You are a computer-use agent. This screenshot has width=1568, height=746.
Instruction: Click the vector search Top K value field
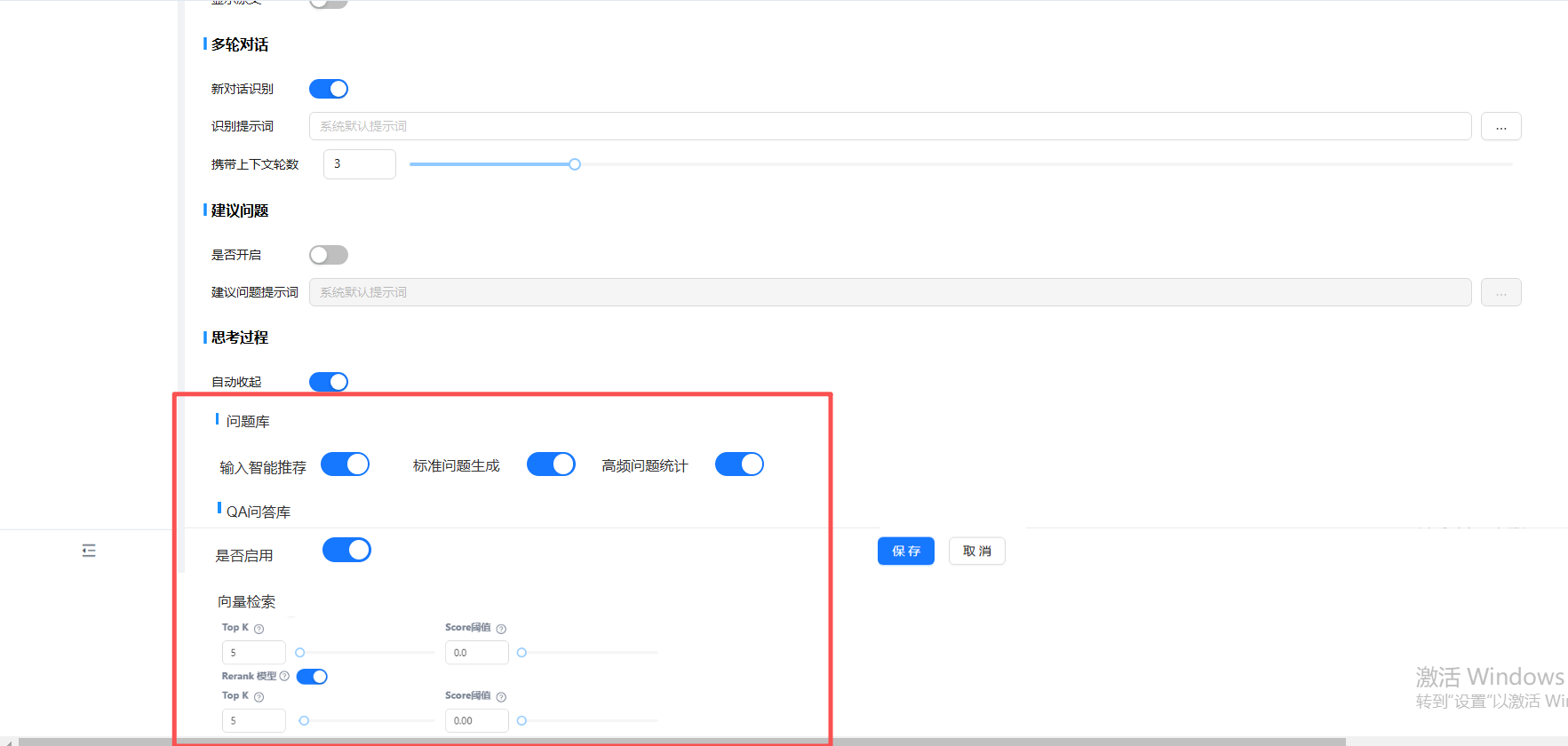[x=254, y=653]
